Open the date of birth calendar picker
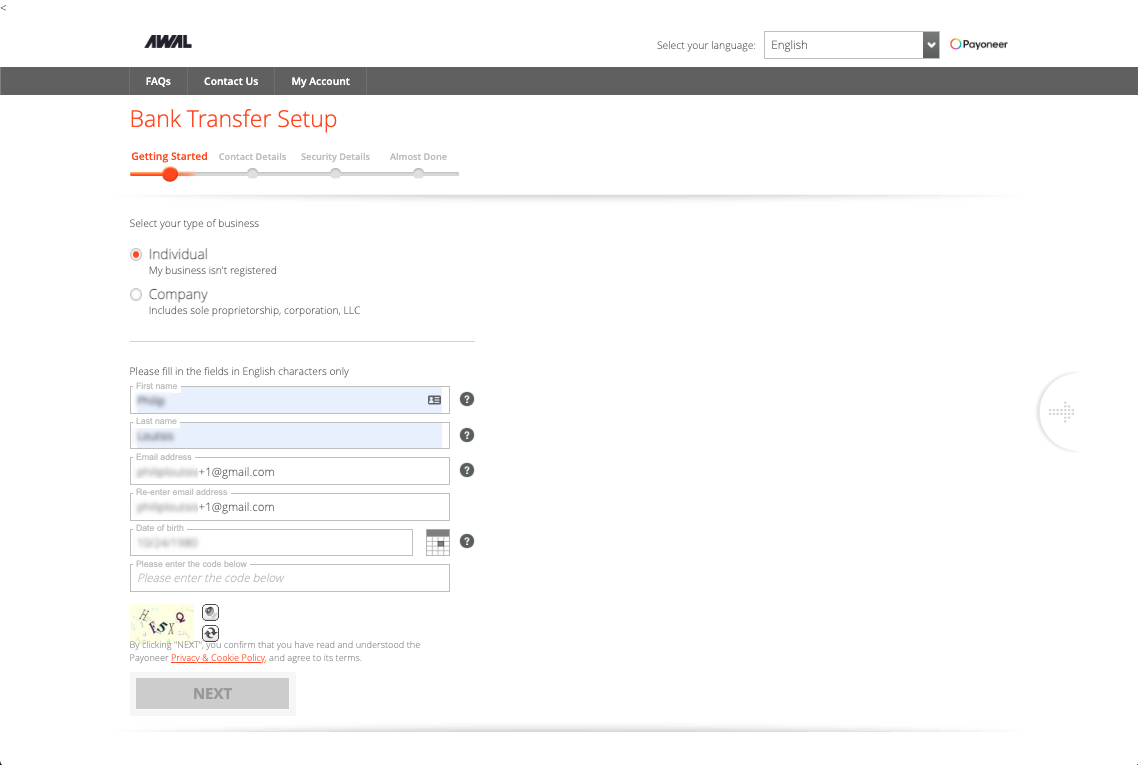 437,542
